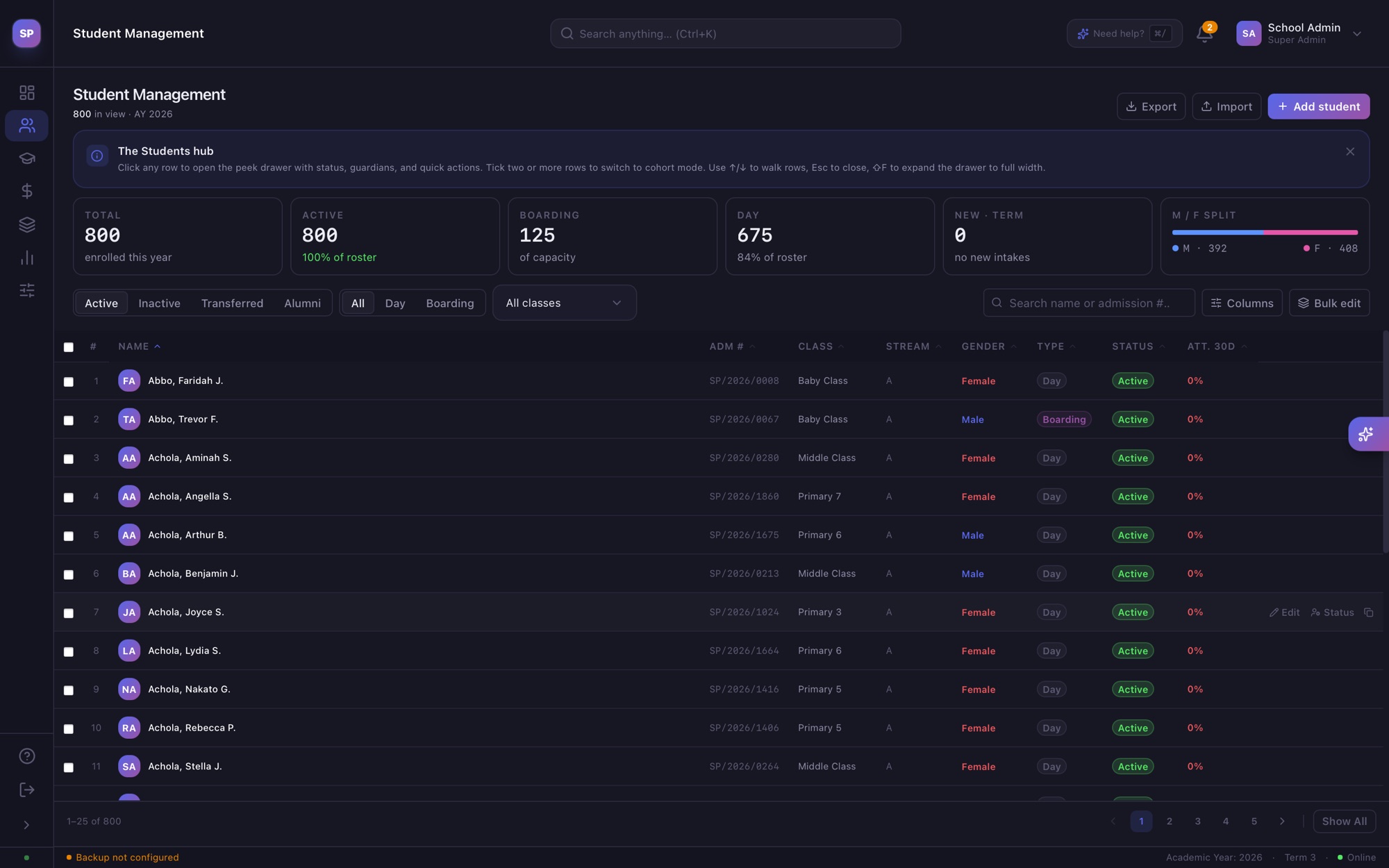Open the dashboard grid icon in sidebar

(26, 92)
